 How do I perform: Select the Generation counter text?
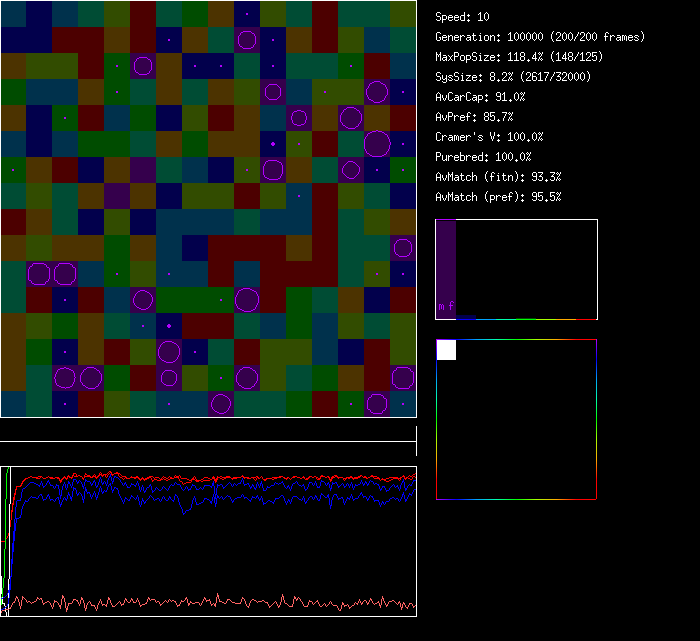540,37
